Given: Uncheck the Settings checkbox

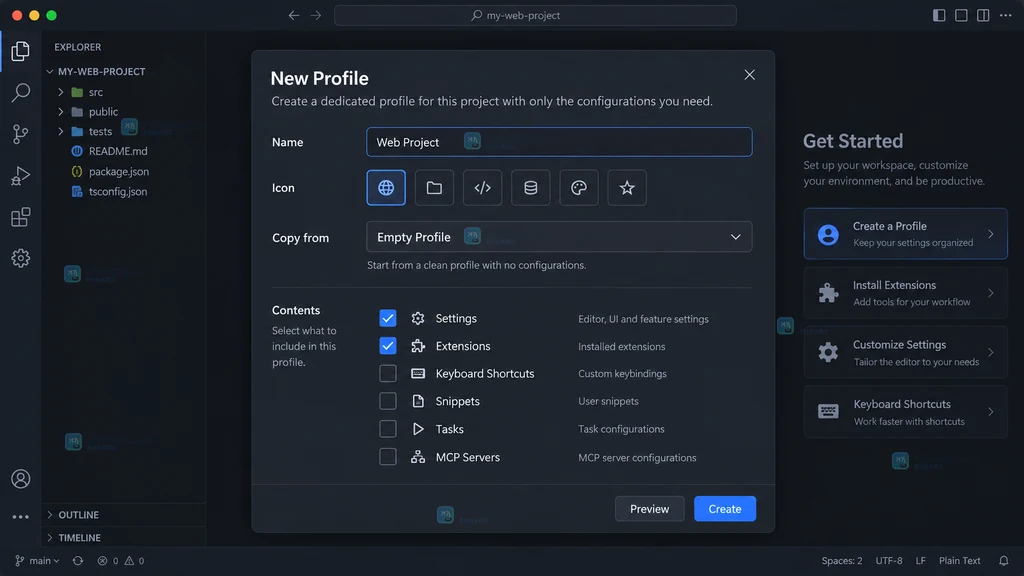Looking at the screenshot, I should [x=388, y=318].
